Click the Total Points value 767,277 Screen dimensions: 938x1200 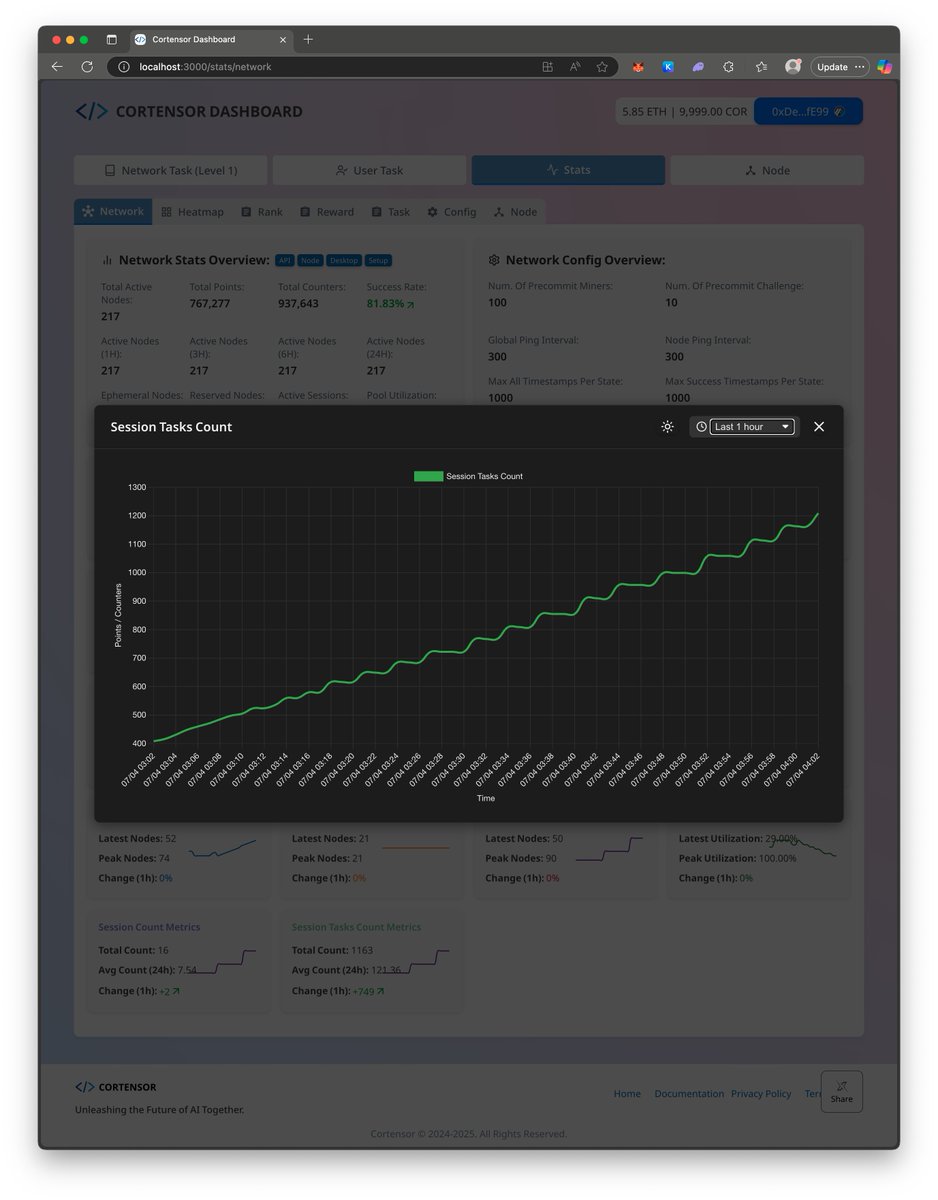(210, 304)
